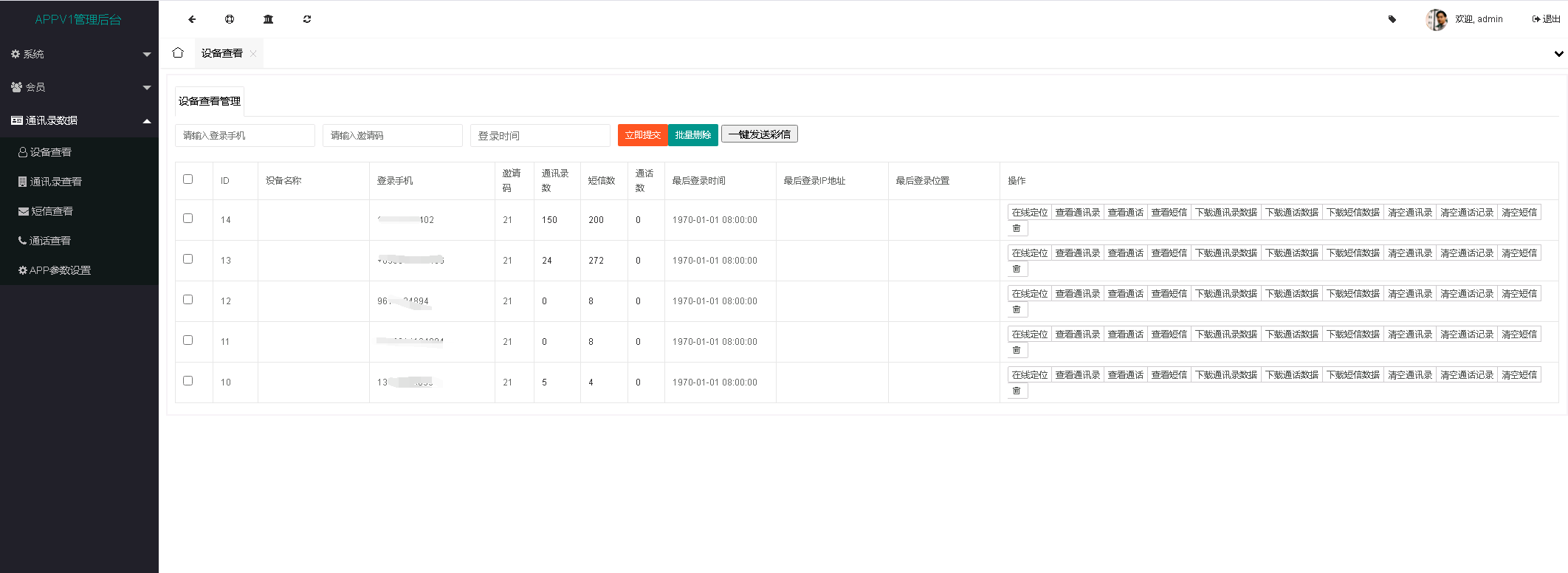1568x573 pixels.
Task: Select the 设备查看管理 tab
Action: coord(210,101)
